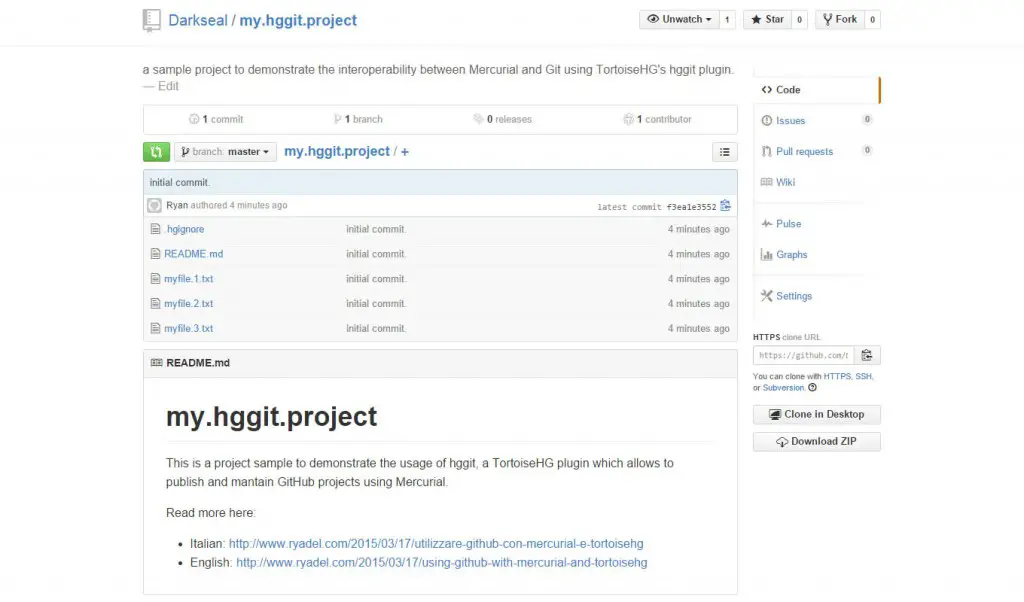
Task: Open the Unwatch notifications dropdown
Action: click(679, 19)
